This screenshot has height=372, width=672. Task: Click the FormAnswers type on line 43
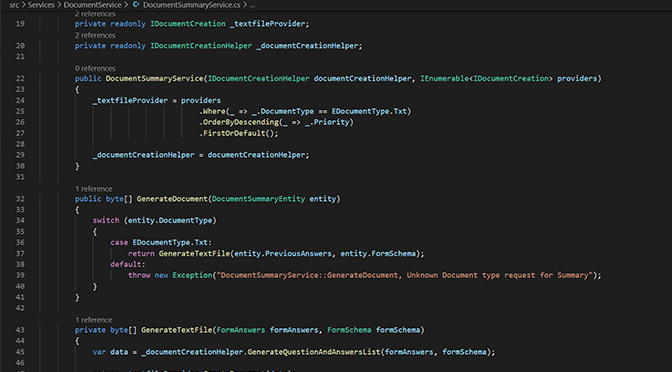[241, 330]
